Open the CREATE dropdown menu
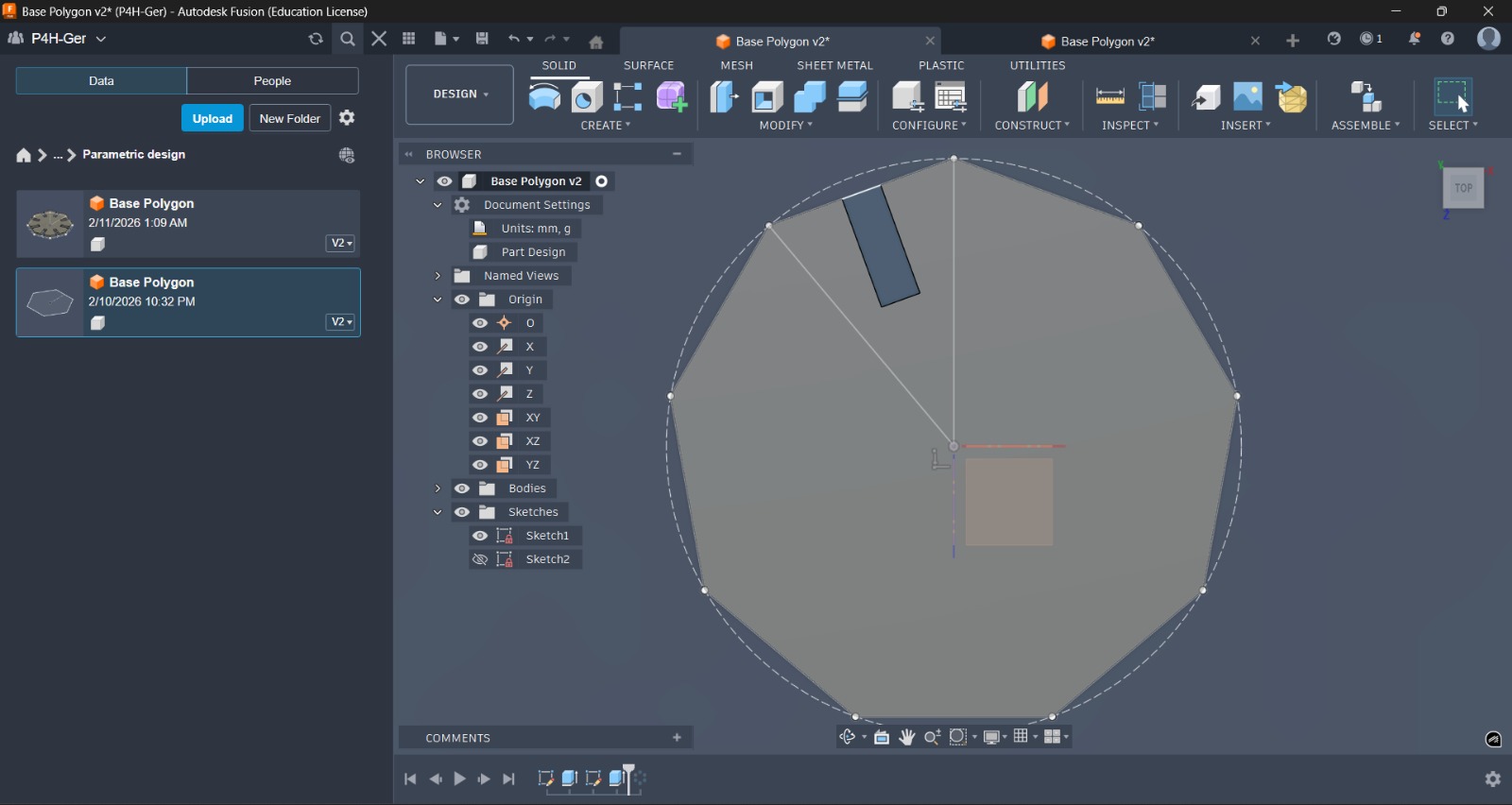Image resolution: width=1512 pixels, height=805 pixels. [x=606, y=126]
